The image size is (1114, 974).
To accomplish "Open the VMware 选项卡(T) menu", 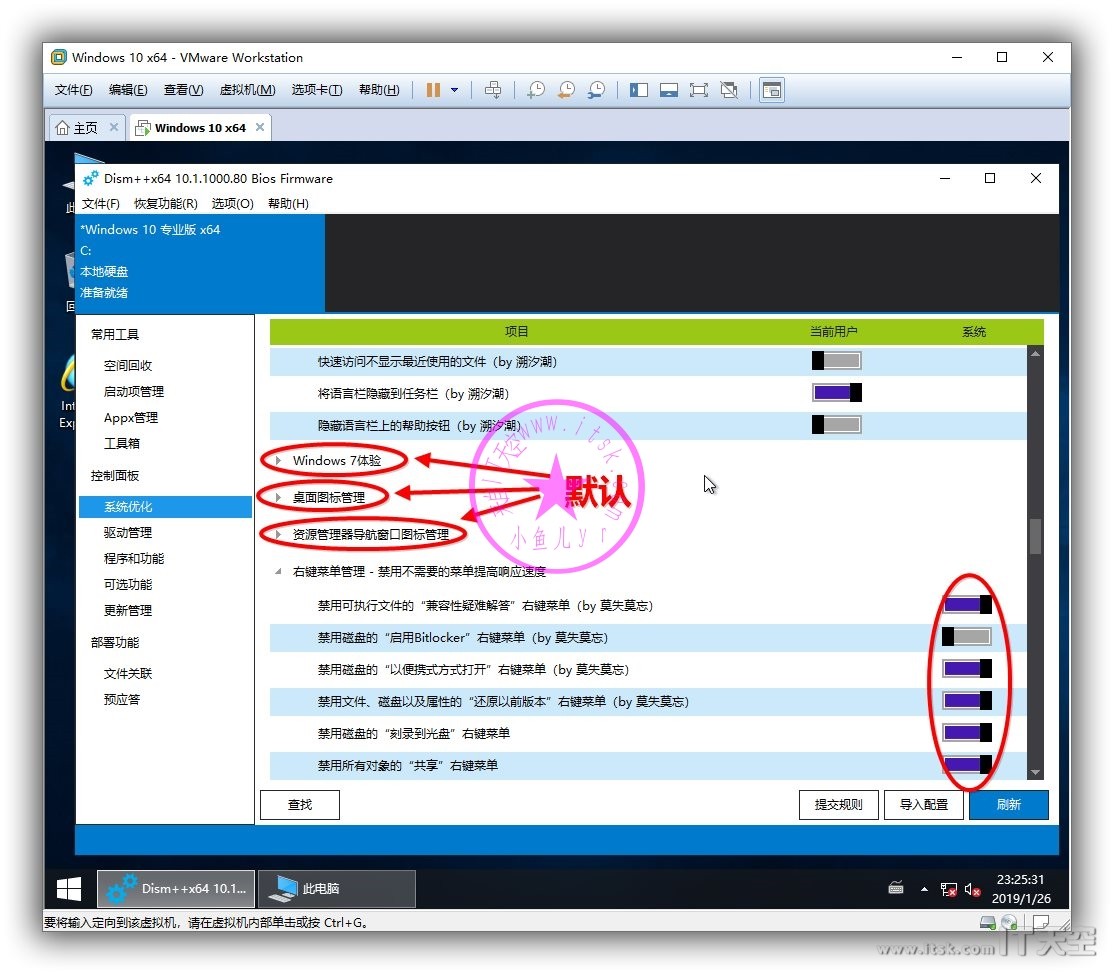I will 317,90.
